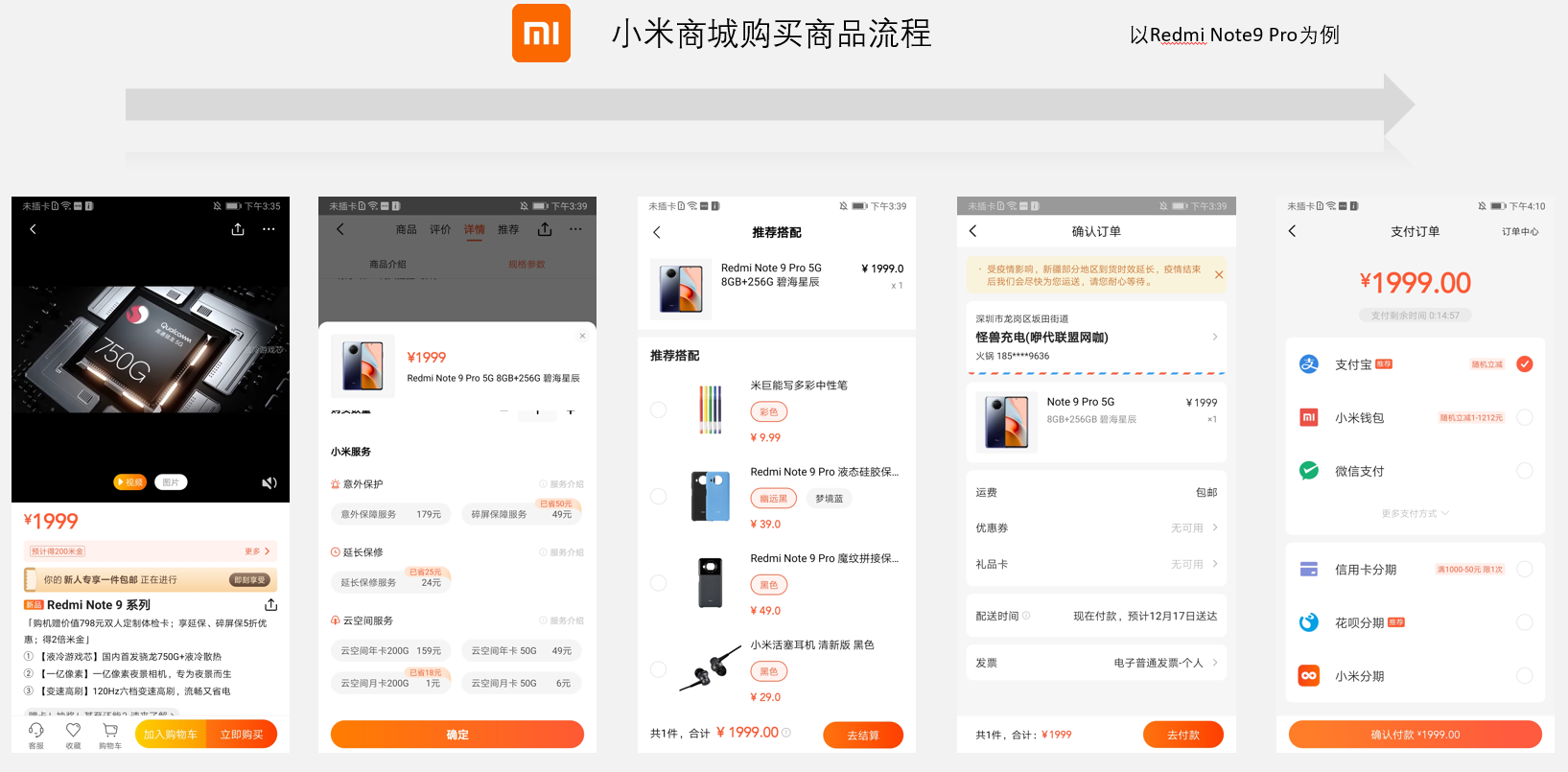The height and width of the screenshot is (772, 1568).
Task: Select 碎屏保障服务 49元 option
Action: point(522,514)
